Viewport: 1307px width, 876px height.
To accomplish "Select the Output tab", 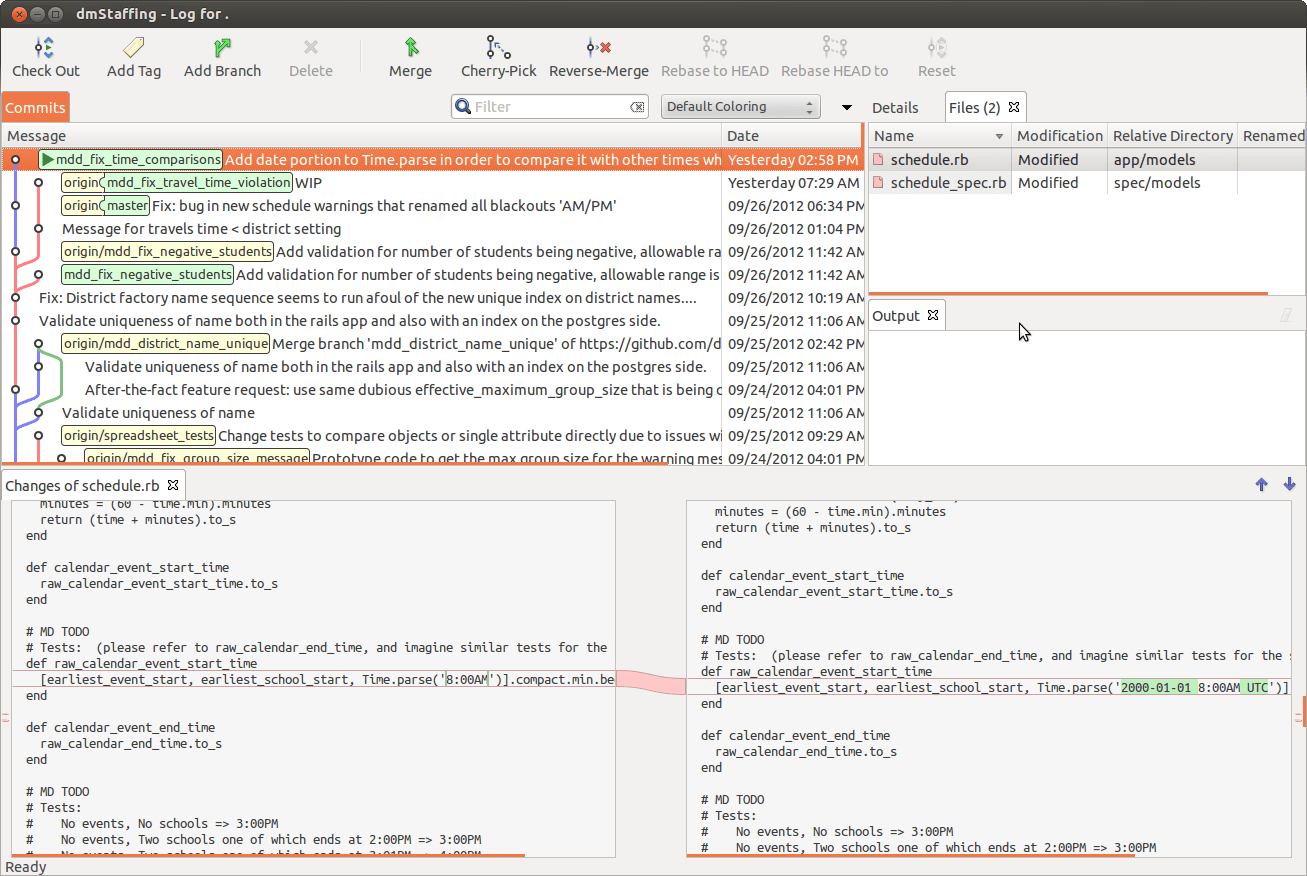I will 898,314.
